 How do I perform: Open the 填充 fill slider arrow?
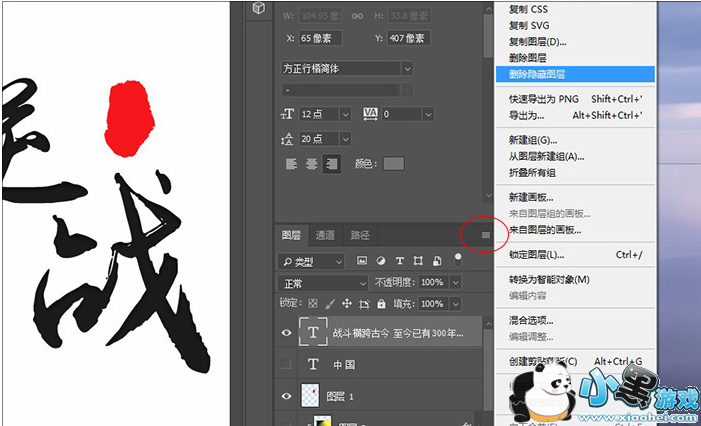pos(456,304)
